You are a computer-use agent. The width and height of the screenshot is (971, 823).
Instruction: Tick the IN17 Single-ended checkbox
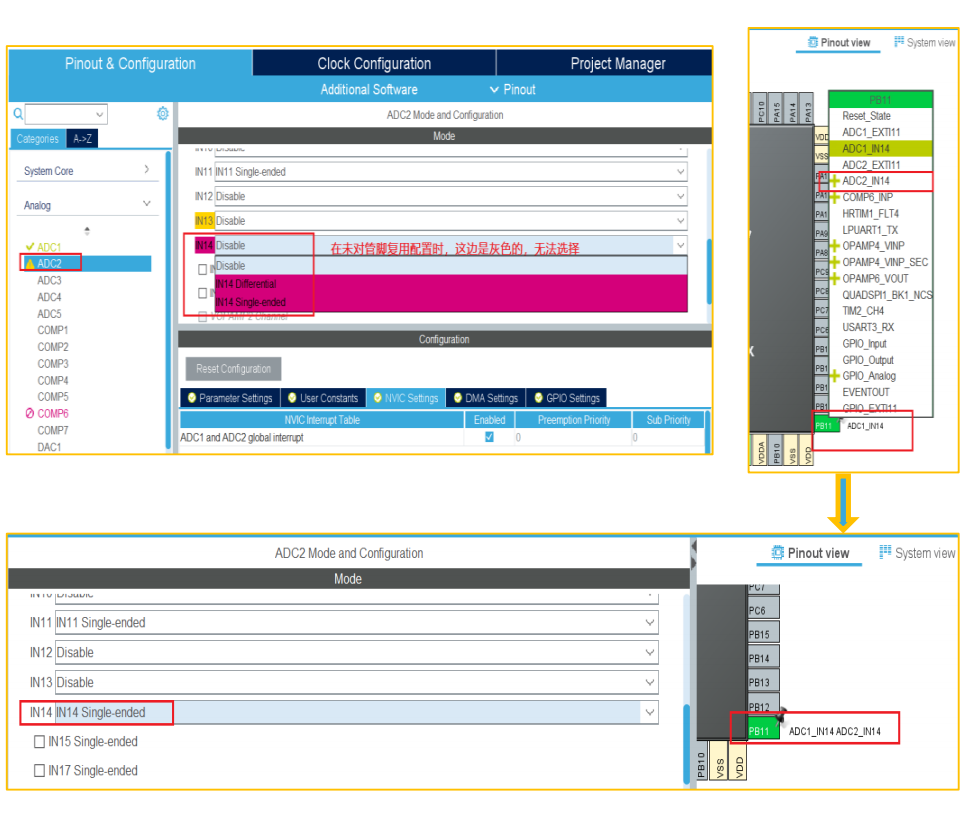point(40,770)
